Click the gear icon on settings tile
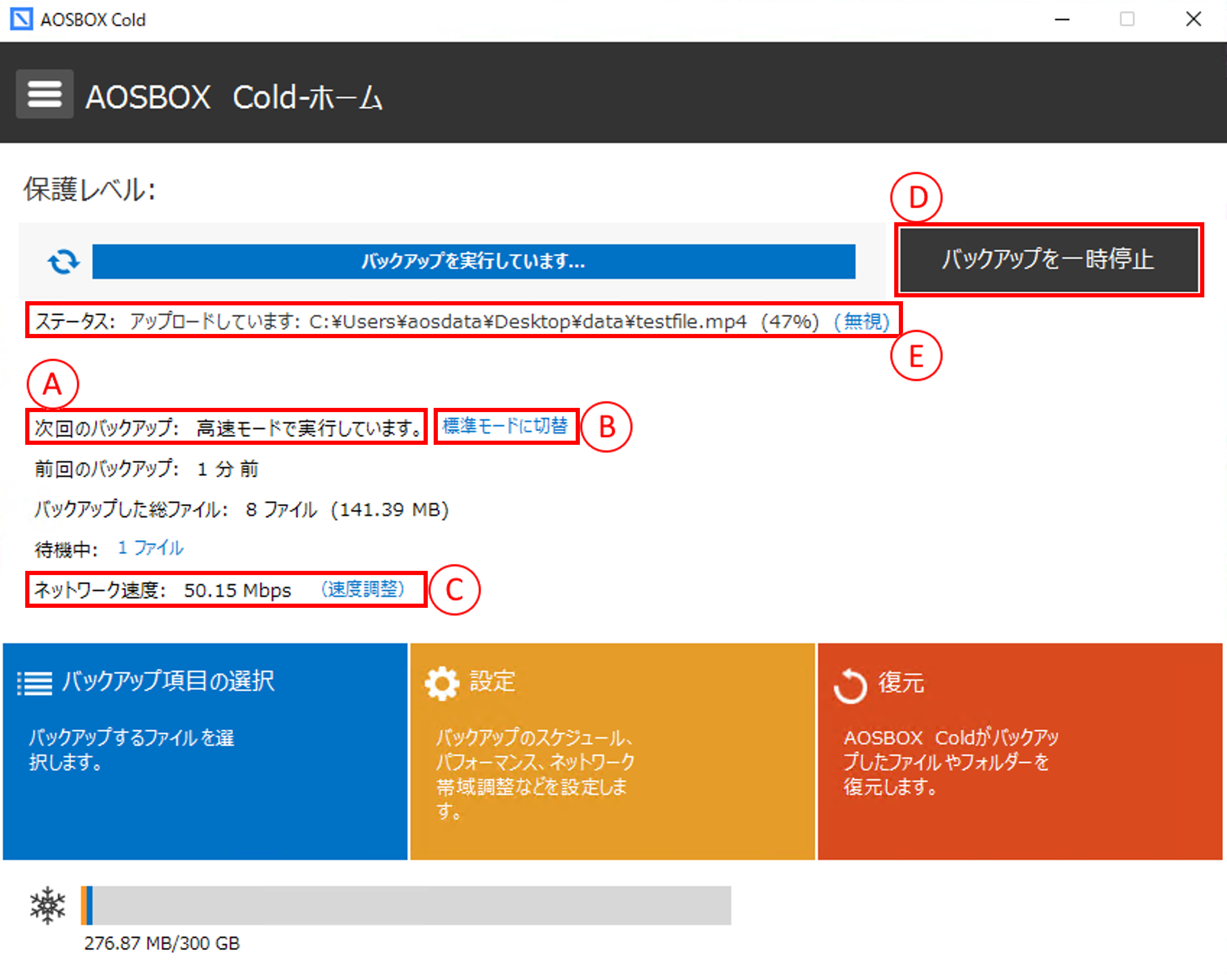 [x=442, y=683]
